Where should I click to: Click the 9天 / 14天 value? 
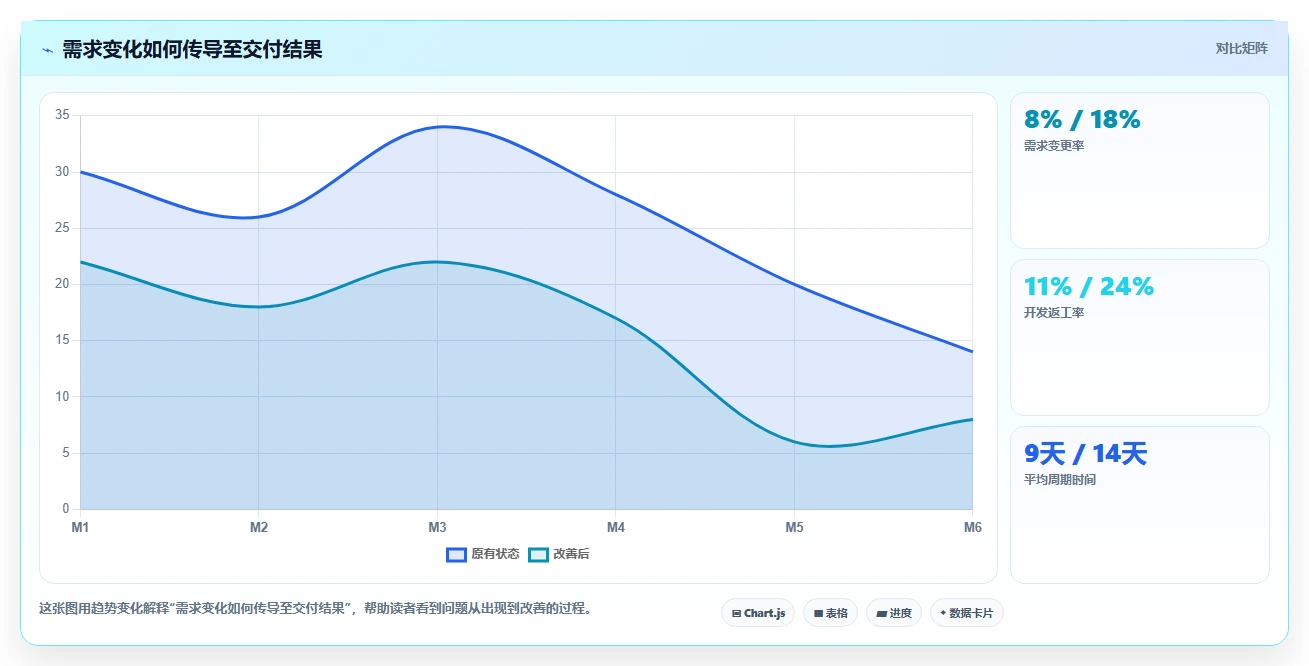pos(1085,454)
